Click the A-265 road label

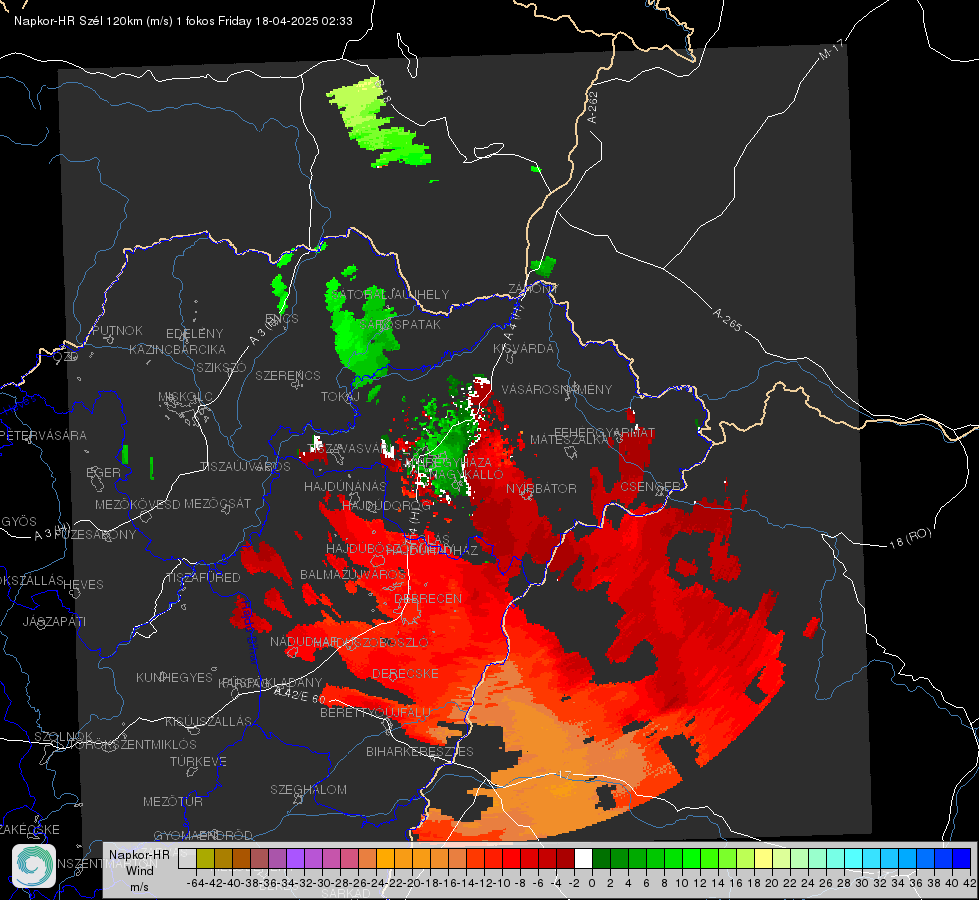pos(727,319)
